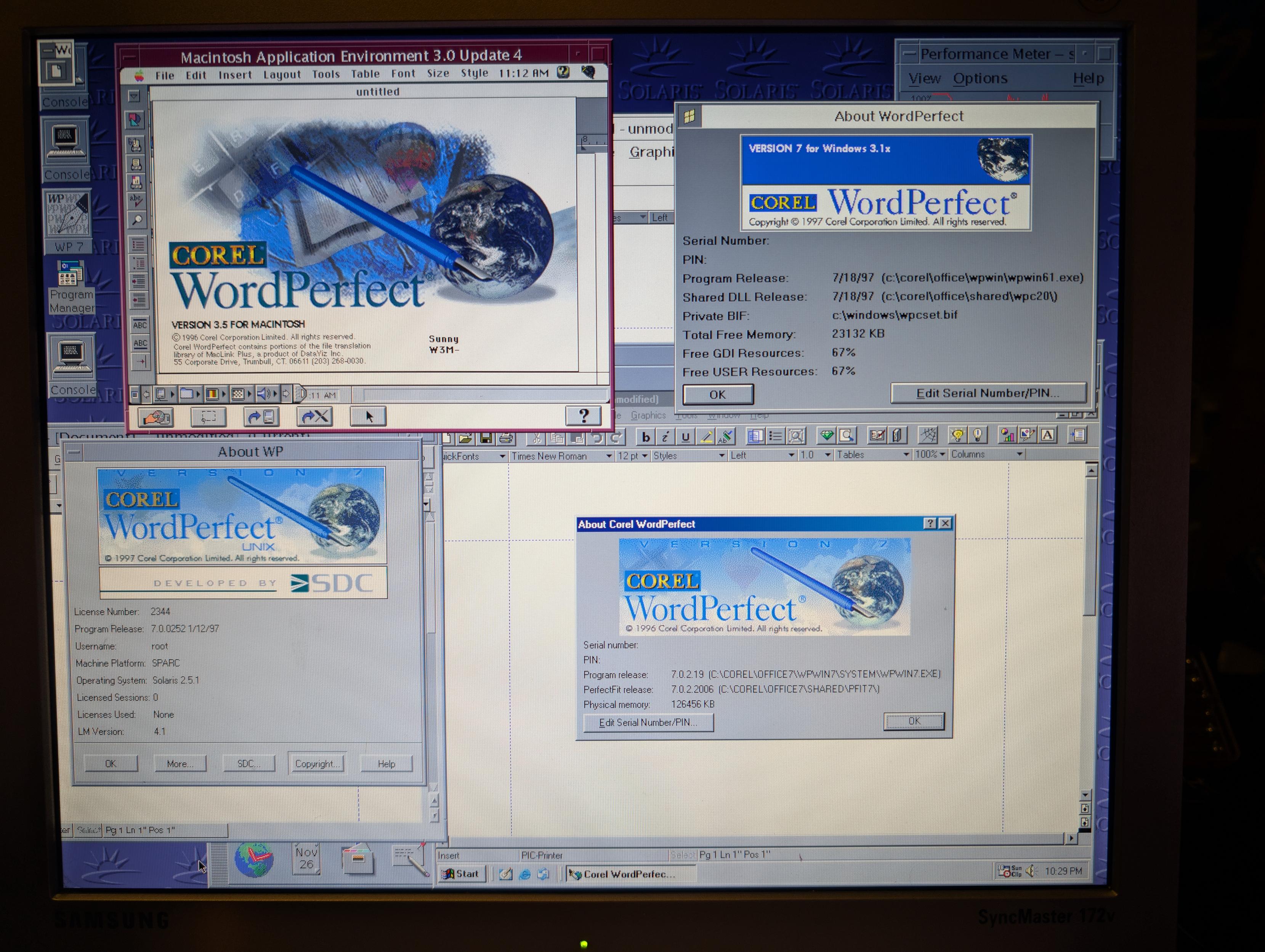Open the Times New Roman font dropdown
1265x952 pixels.
[x=608, y=456]
